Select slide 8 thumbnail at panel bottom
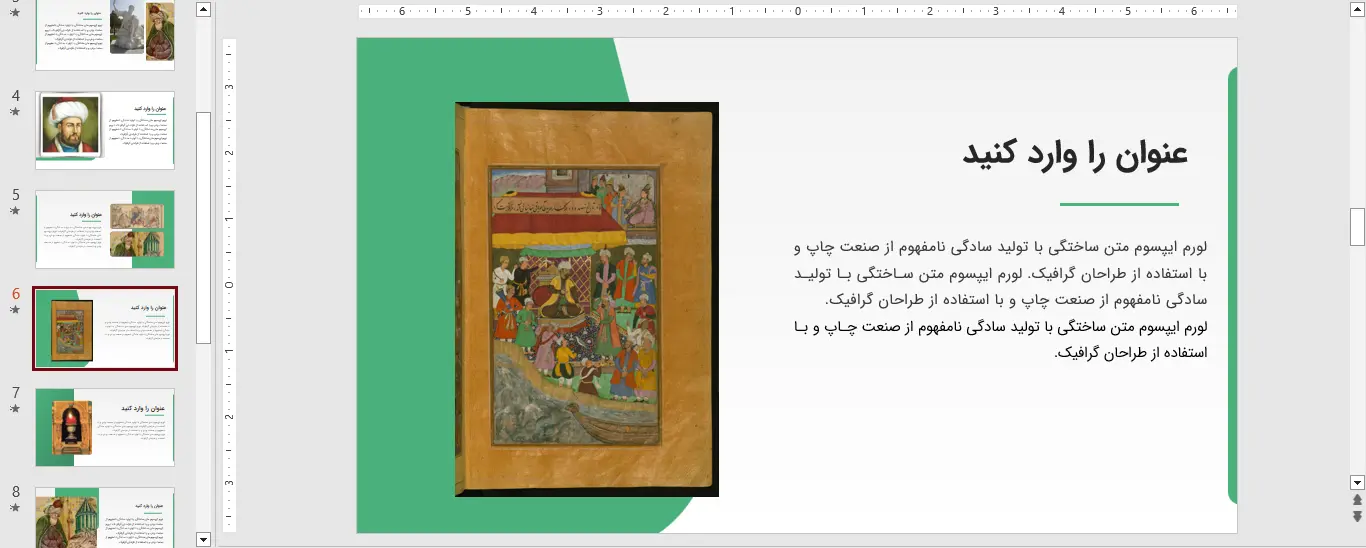The height and width of the screenshot is (548, 1366). click(105, 517)
